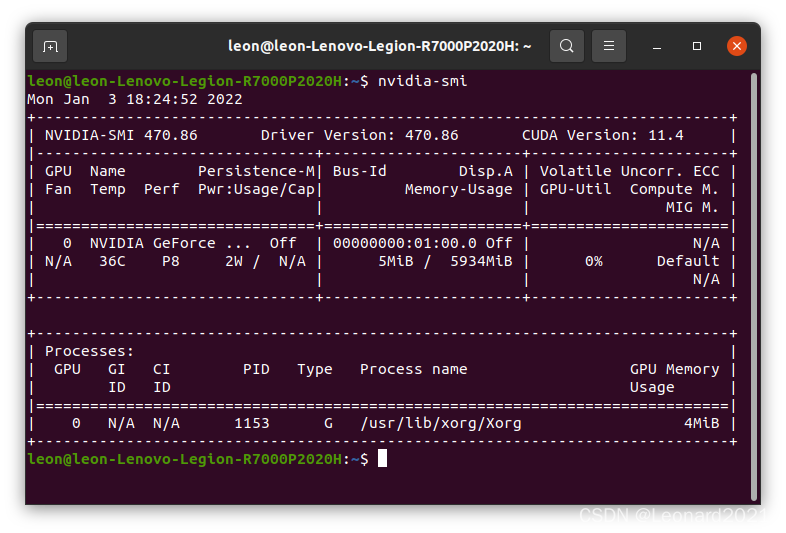Click the window title text
This screenshot has width=786, height=533.
tap(379, 46)
